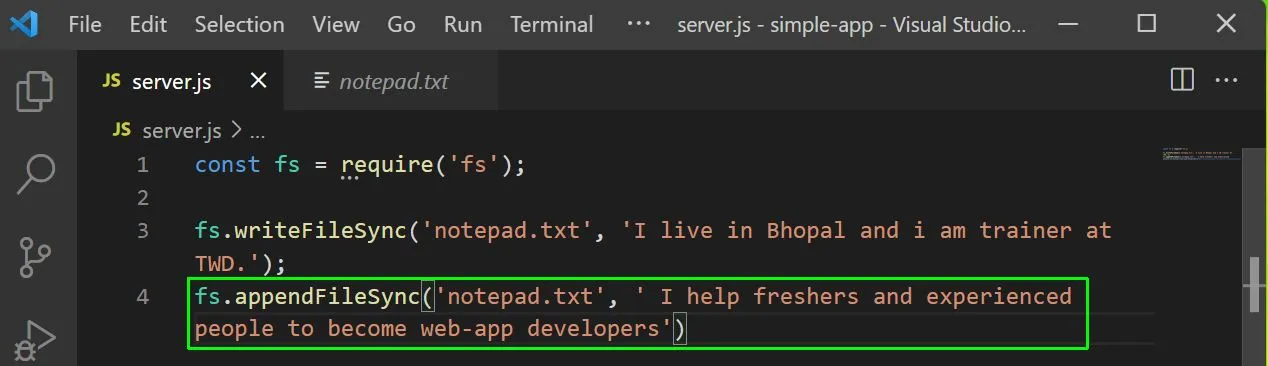
Task: Open the Run menu
Action: click(462, 25)
